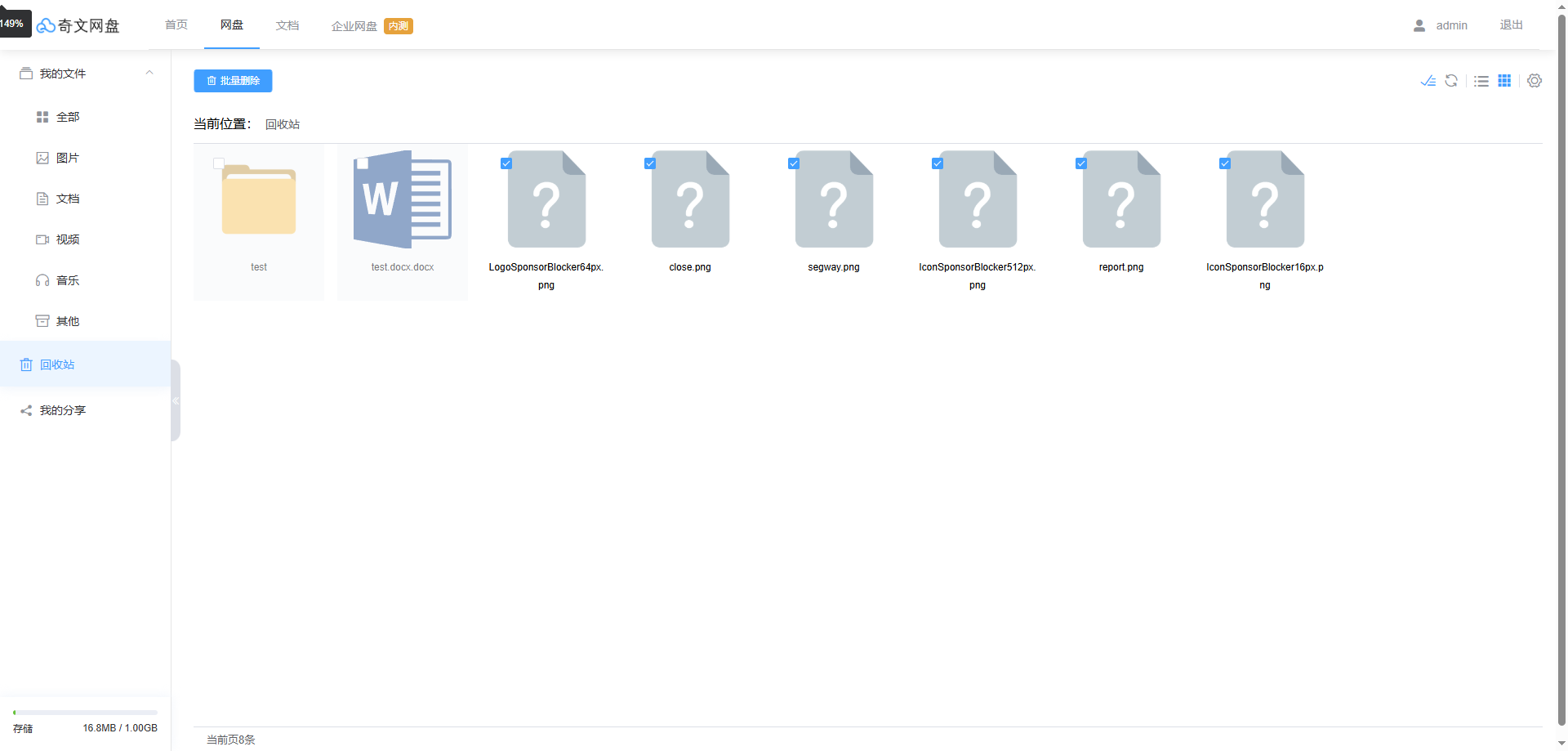Switch to list view layout
Screen dimensions: 1568x751
click(x=1481, y=81)
